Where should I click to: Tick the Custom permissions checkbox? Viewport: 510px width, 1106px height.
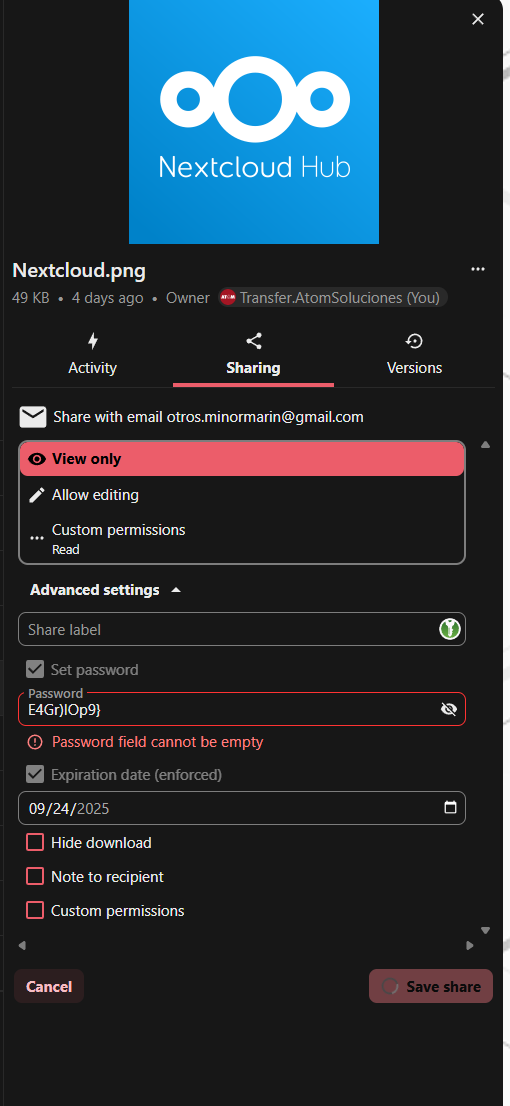click(35, 910)
